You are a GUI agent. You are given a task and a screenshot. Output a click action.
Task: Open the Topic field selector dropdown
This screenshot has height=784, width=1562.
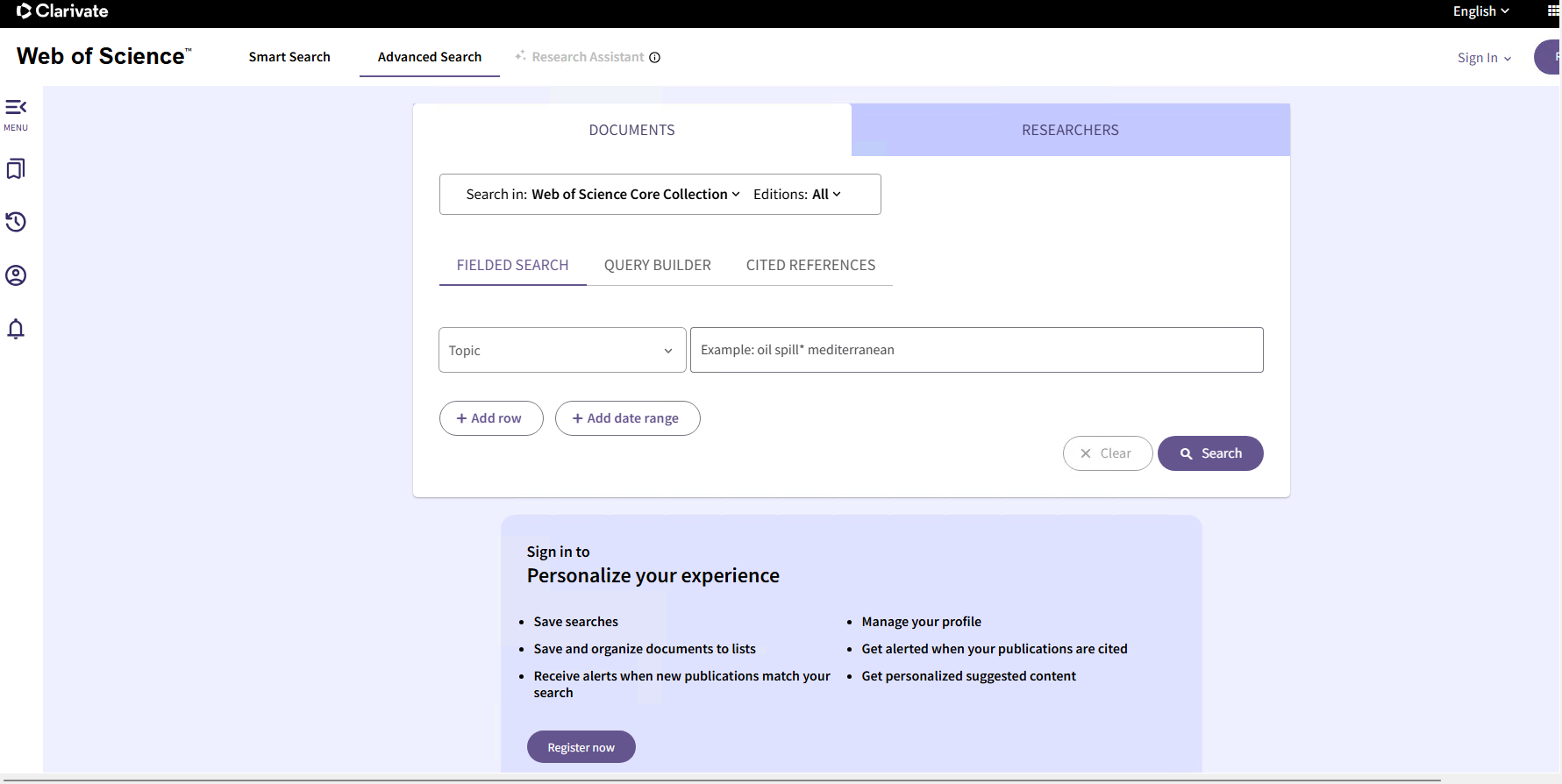click(x=562, y=350)
